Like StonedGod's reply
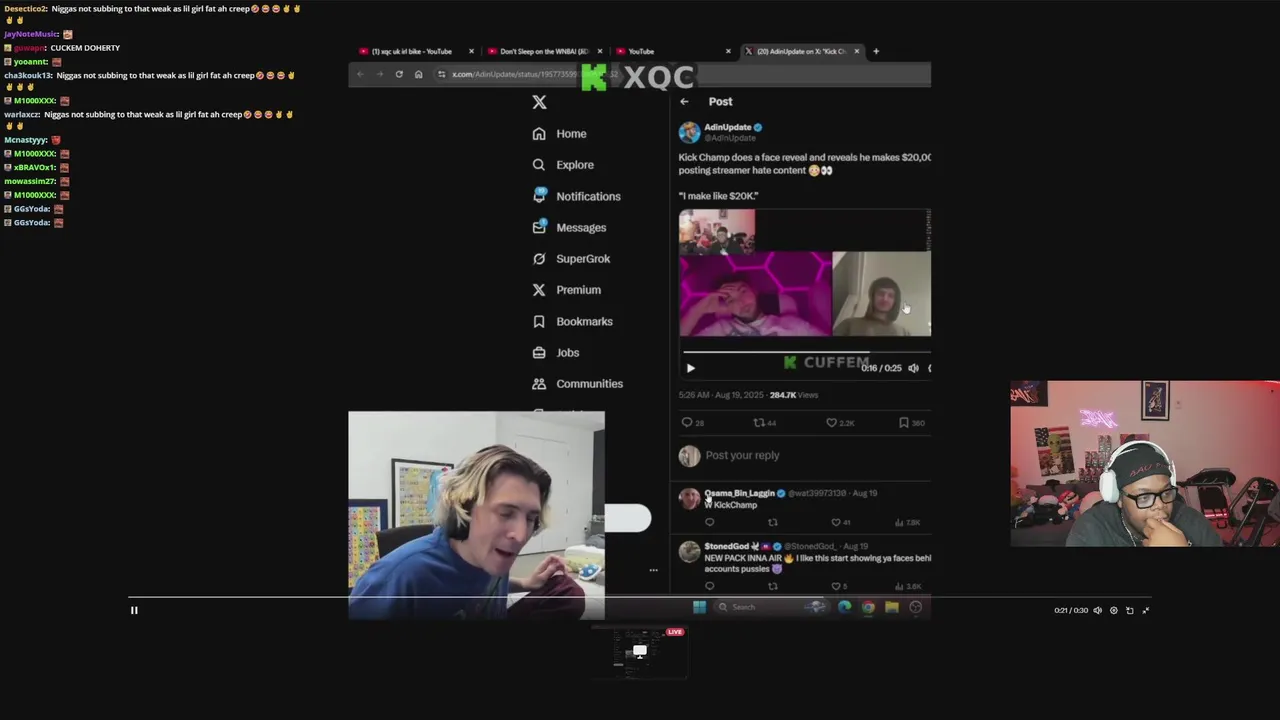The image size is (1280, 720). [836, 586]
